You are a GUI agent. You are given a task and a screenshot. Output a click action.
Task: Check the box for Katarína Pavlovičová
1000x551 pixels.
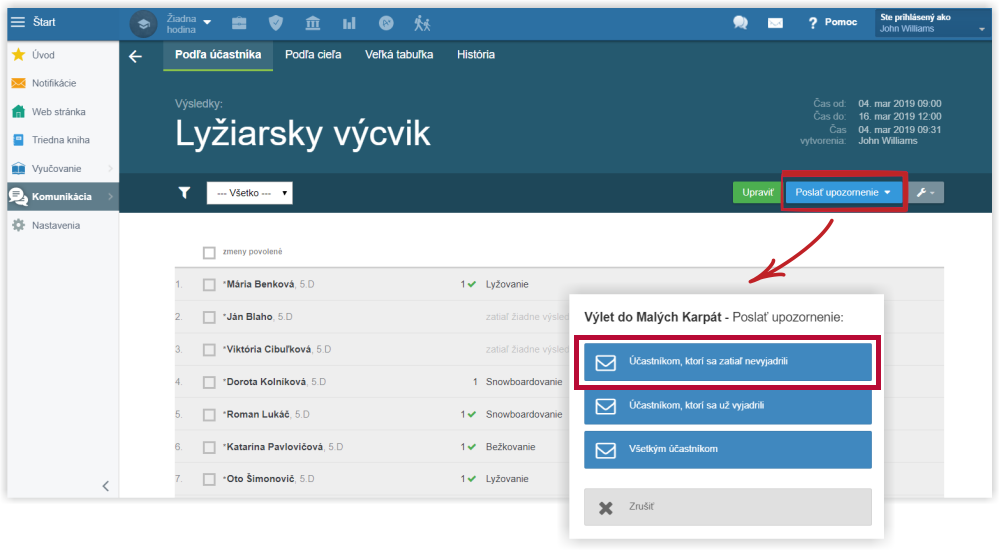(x=209, y=447)
